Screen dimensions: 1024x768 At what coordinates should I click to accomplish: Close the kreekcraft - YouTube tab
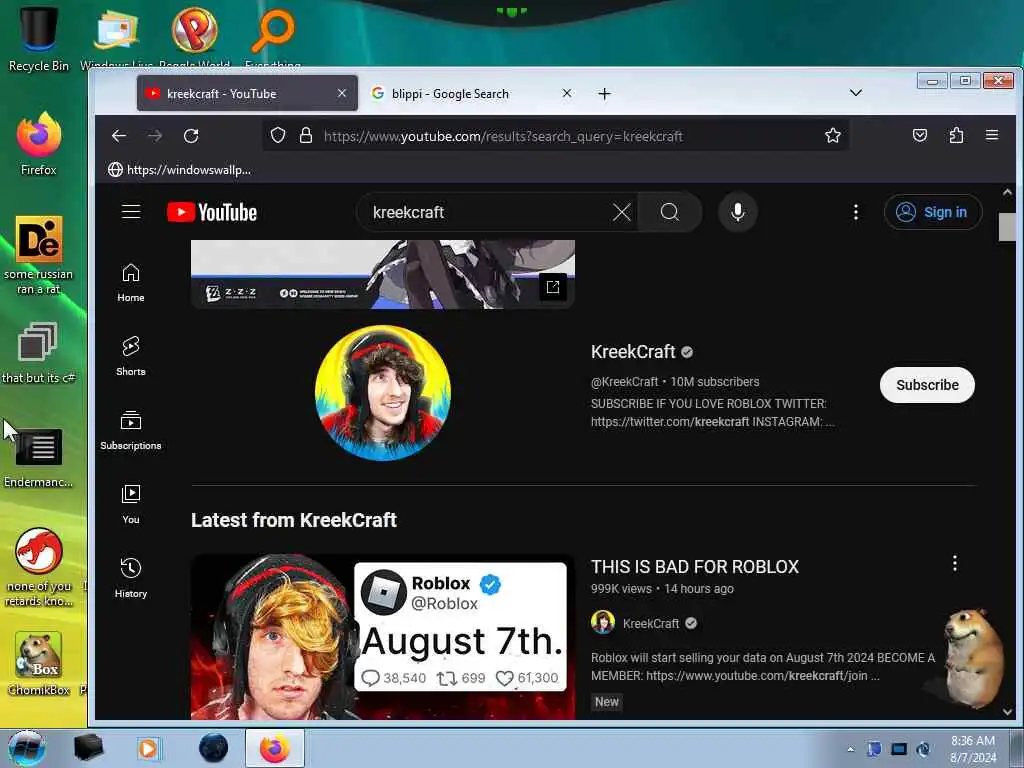(342, 93)
